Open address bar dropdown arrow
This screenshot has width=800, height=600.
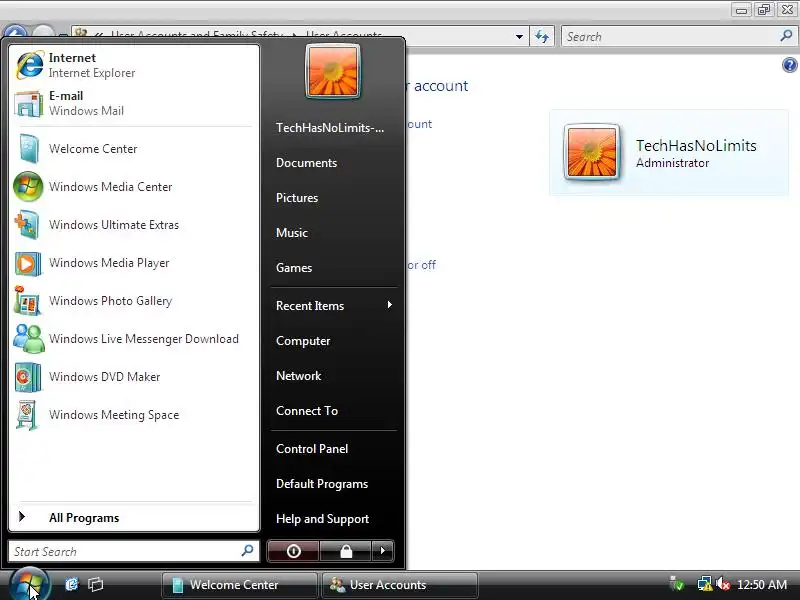point(519,37)
